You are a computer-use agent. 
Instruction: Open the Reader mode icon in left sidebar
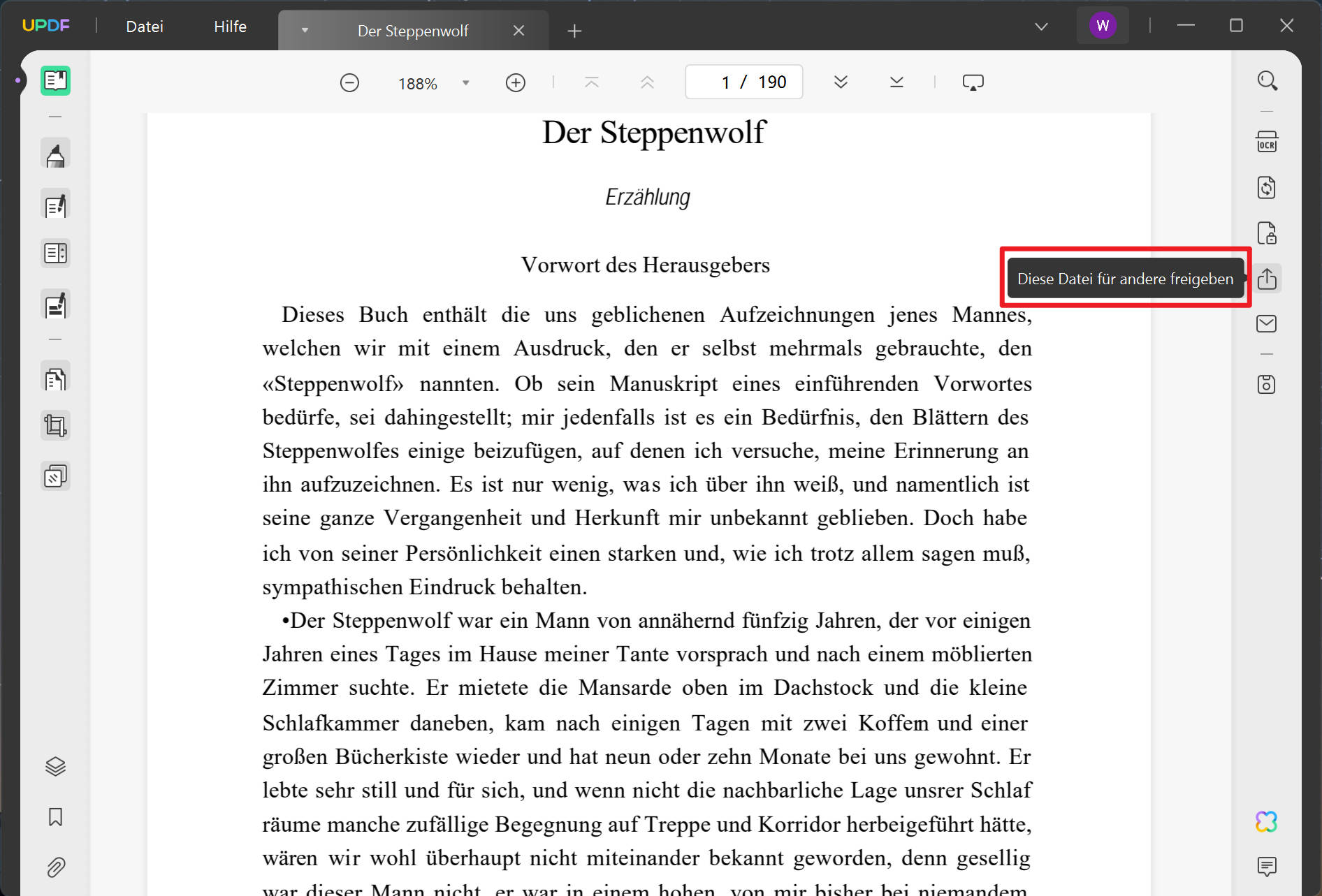coord(55,81)
